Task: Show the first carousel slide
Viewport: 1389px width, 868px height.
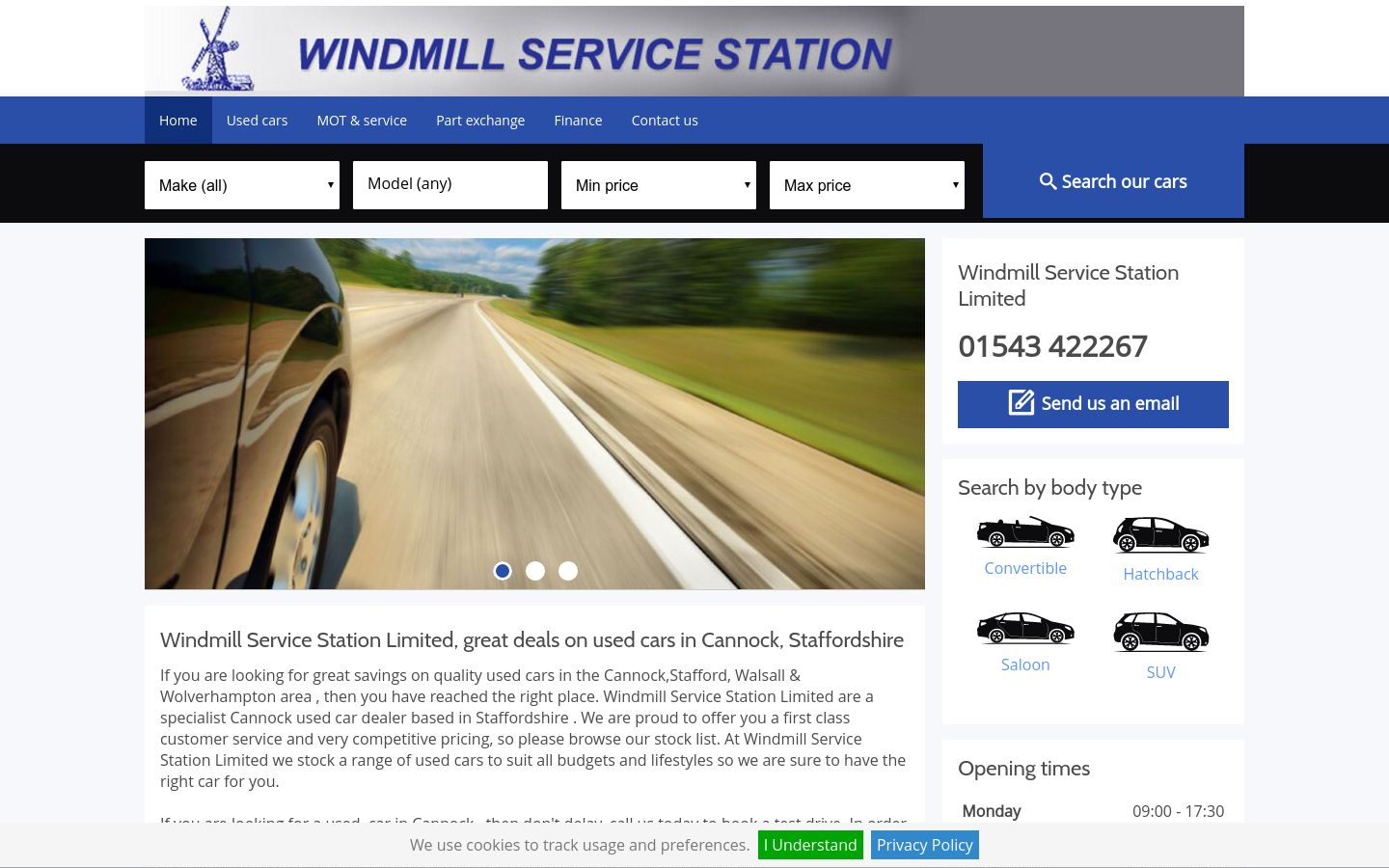Action: (503, 571)
